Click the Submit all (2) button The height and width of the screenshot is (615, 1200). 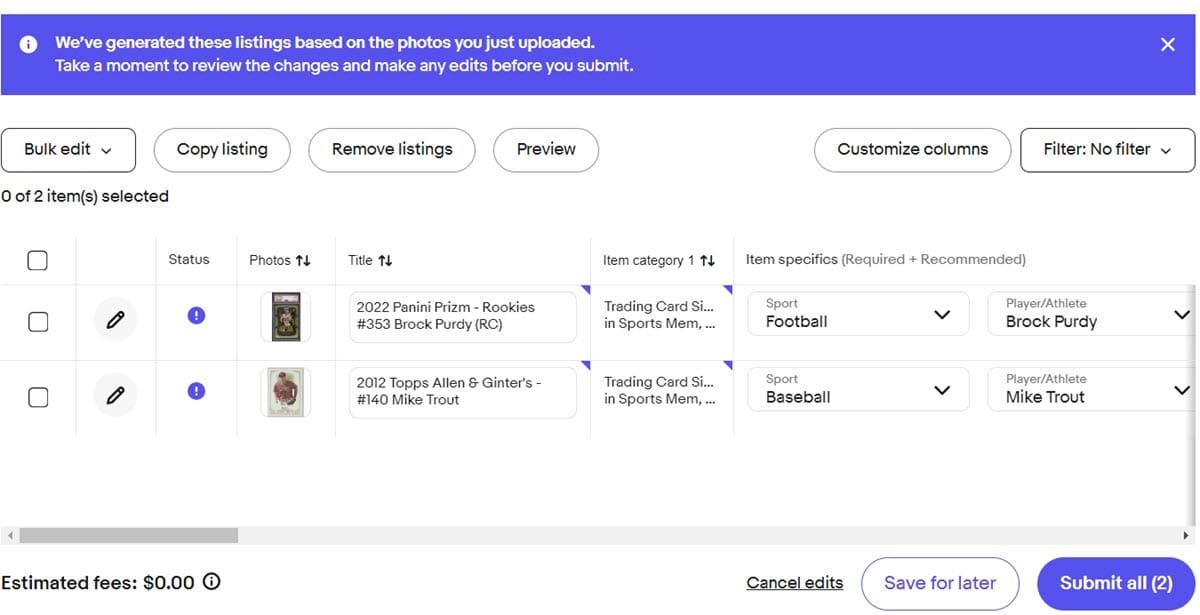coord(1115,583)
